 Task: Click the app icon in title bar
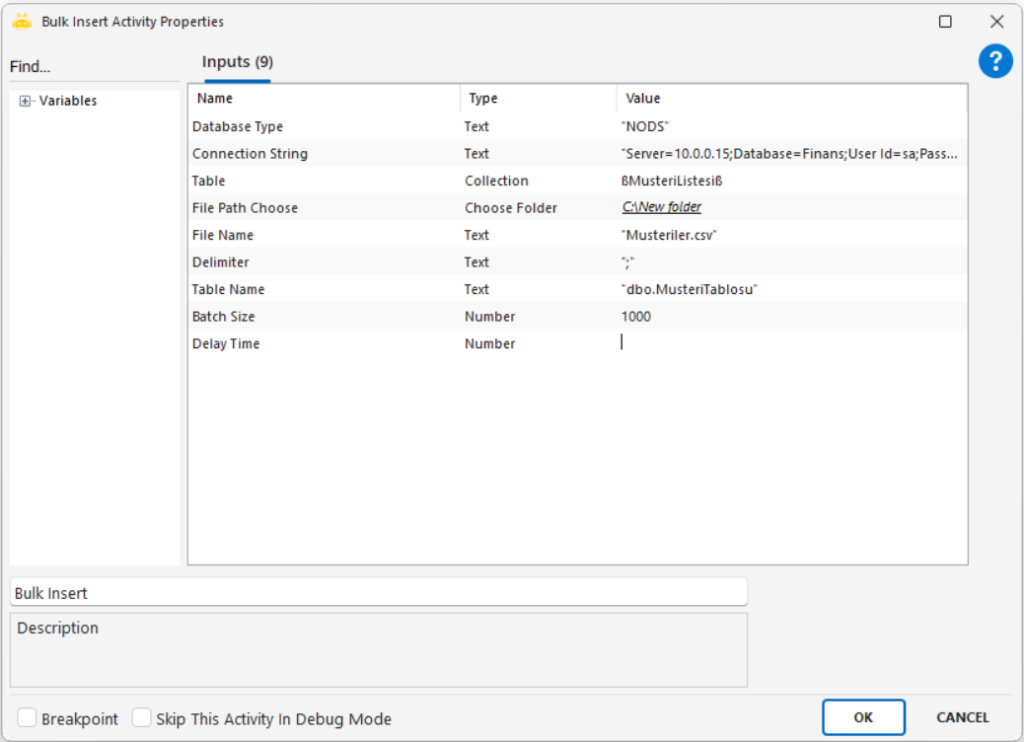pyautogui.click(x=22, y=21)
